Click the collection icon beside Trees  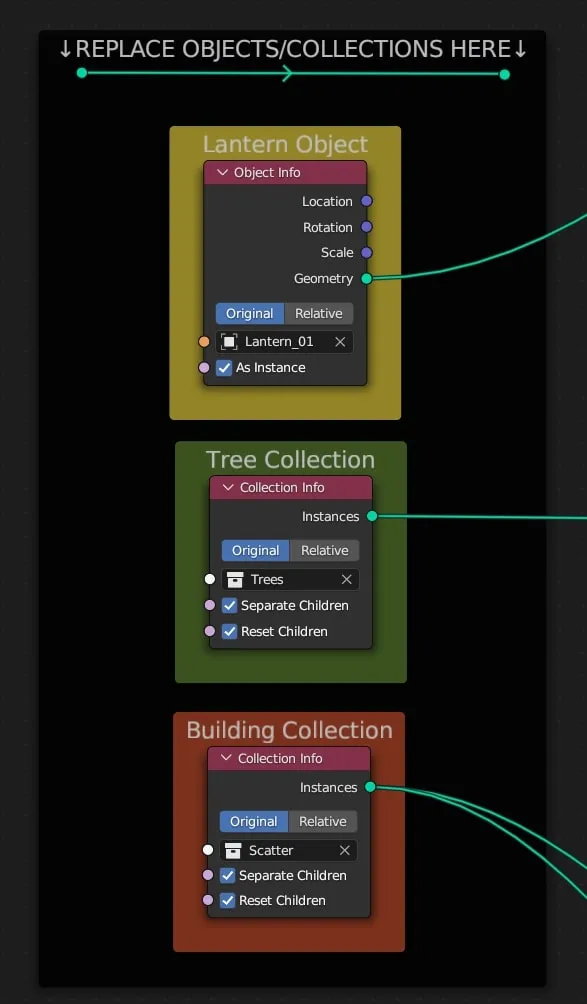click(236, 579)
